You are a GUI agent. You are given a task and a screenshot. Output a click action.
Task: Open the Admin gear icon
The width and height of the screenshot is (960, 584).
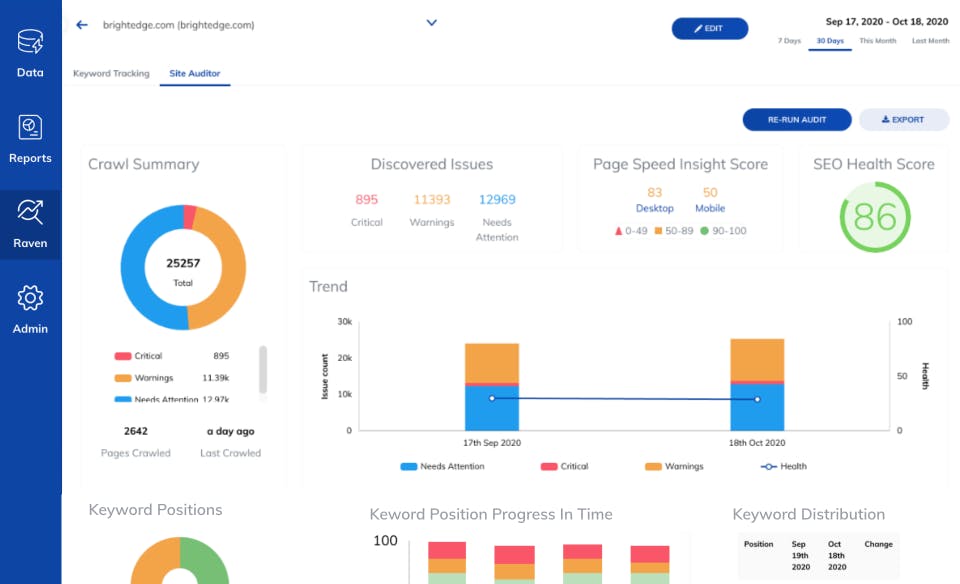(30, 298)
